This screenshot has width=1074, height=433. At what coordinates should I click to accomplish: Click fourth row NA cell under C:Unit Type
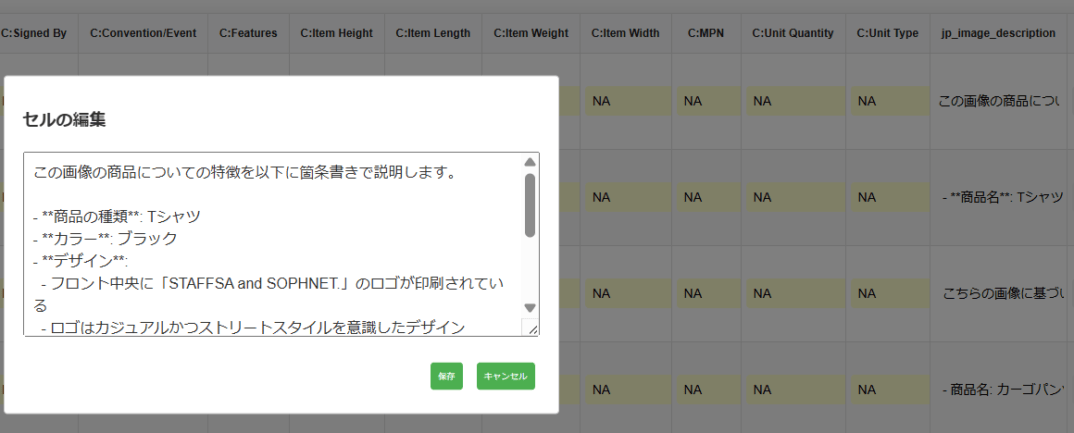point(887,389)
